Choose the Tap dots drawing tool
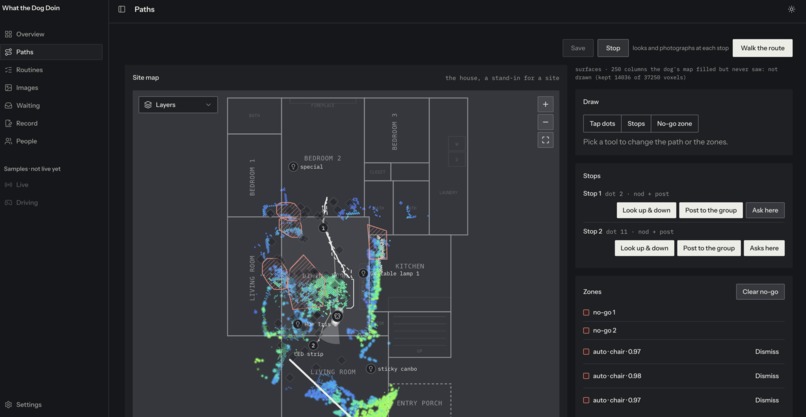This screenshot has width=806, height=417. (602, 123)
